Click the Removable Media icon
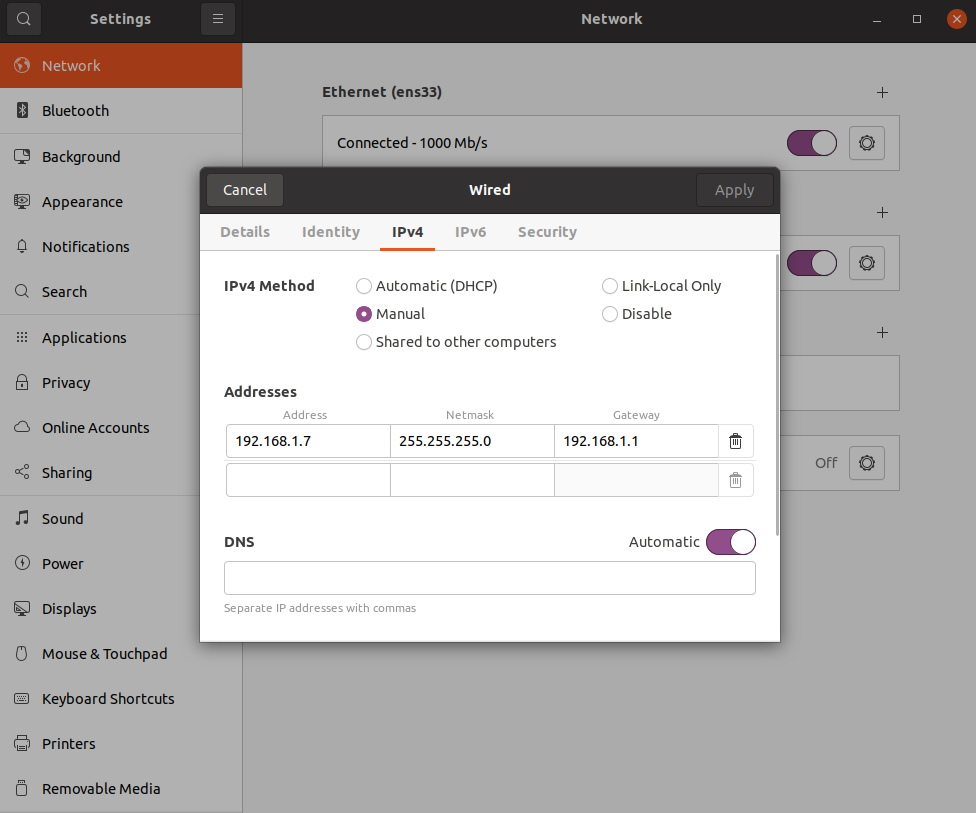Image resolution: width=976 pixels, height=813 pixels. click(x=22, y=788)
